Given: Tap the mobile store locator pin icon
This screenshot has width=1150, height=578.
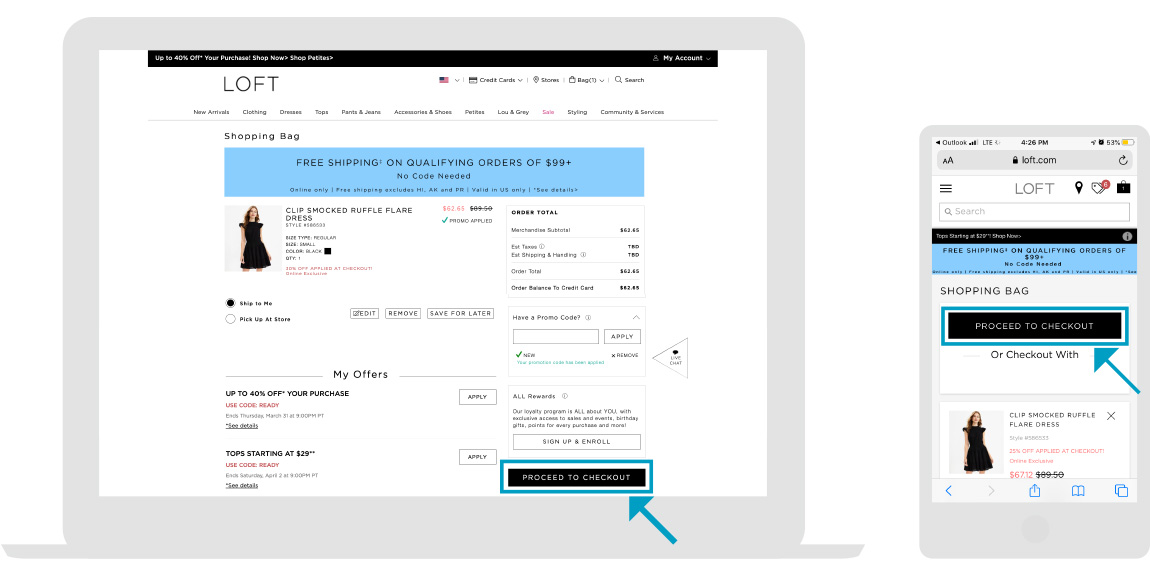Looking at the screenshot, I should 1078,188.
